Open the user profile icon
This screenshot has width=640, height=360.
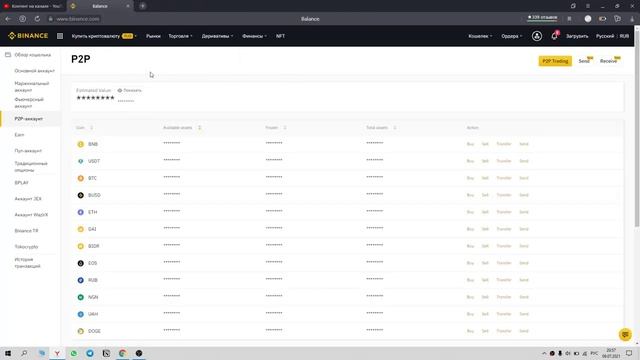(x=537, y=36)
